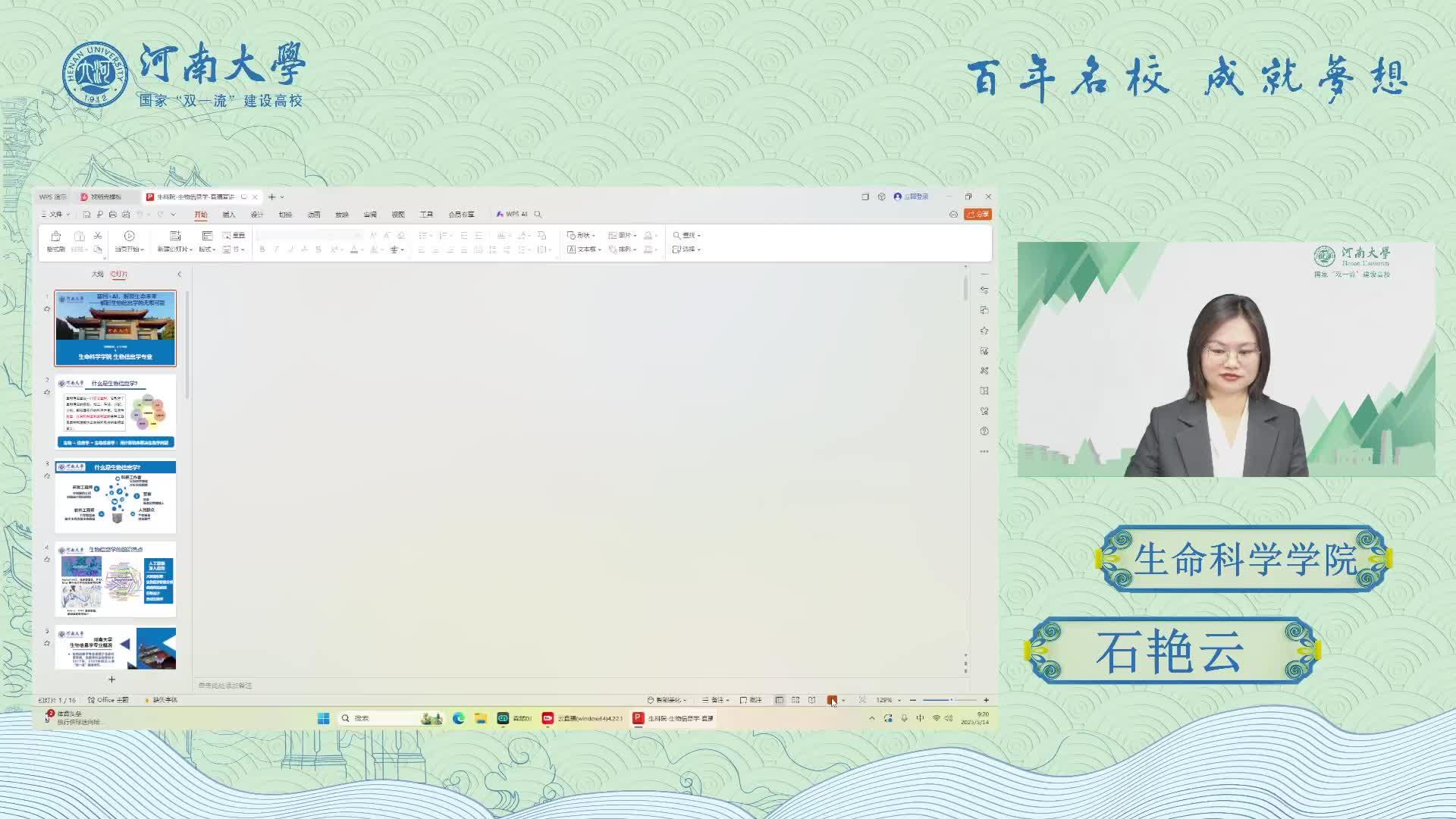Click the 重置 reset button
This screenshot has height=819, width=1456.
point(234,236)
